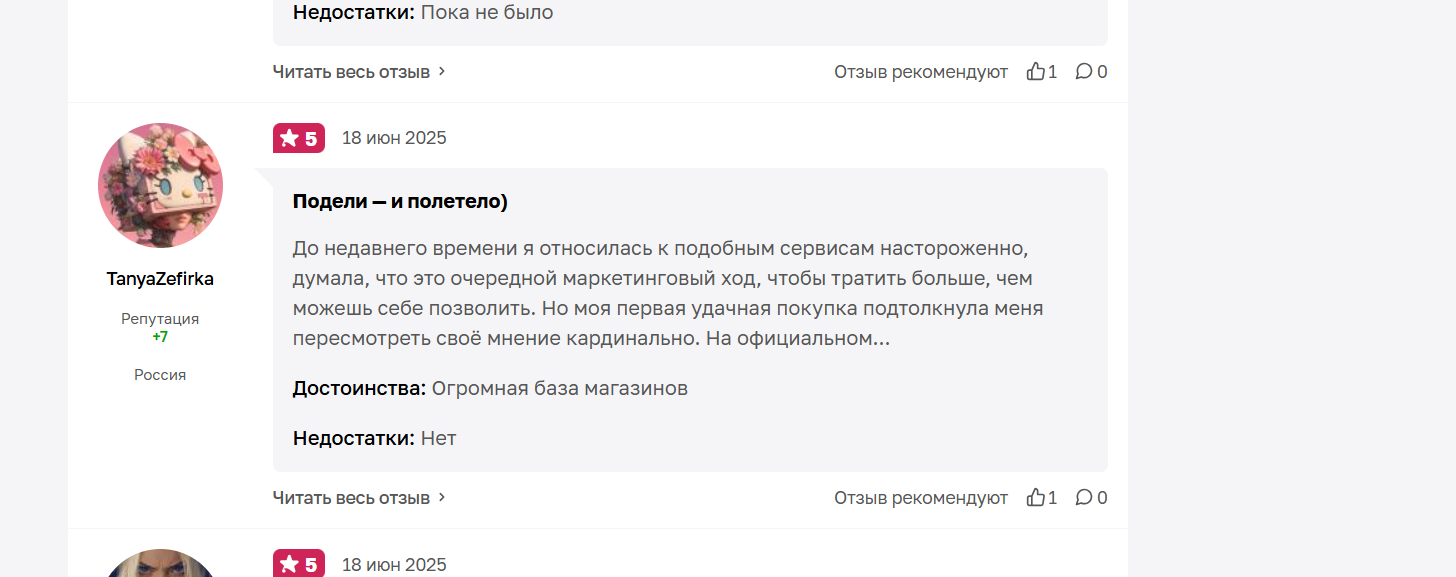Click the 'Репутация' label under TanyaZefirka

click(160, 319)
